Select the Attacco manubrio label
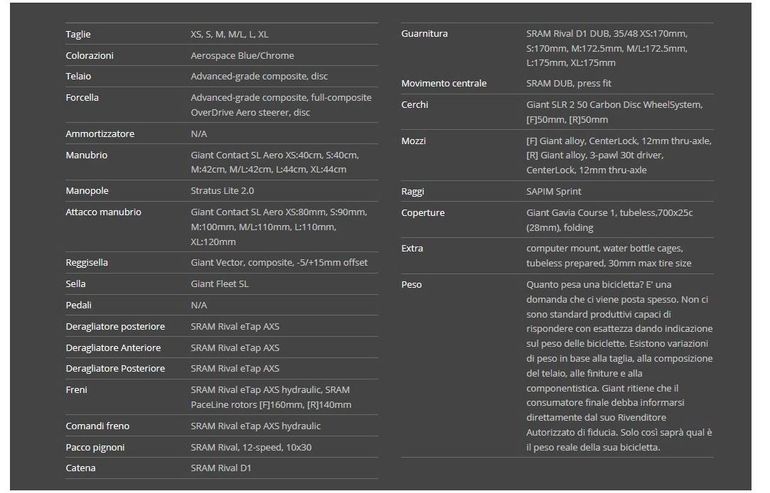Image resolution: width=770 pixels, height=493 pixels. 103,212
